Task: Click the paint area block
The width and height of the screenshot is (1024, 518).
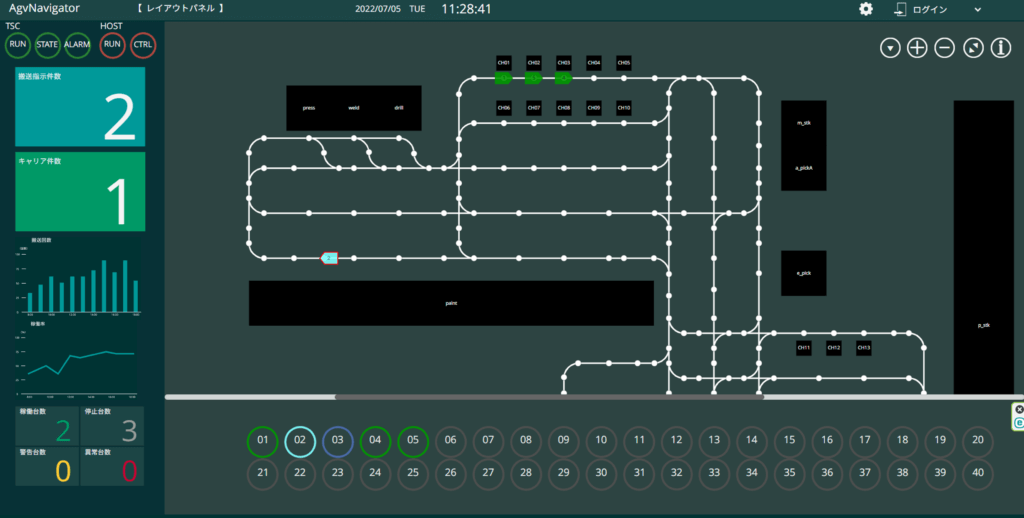Action: click(x=451, y=303)
